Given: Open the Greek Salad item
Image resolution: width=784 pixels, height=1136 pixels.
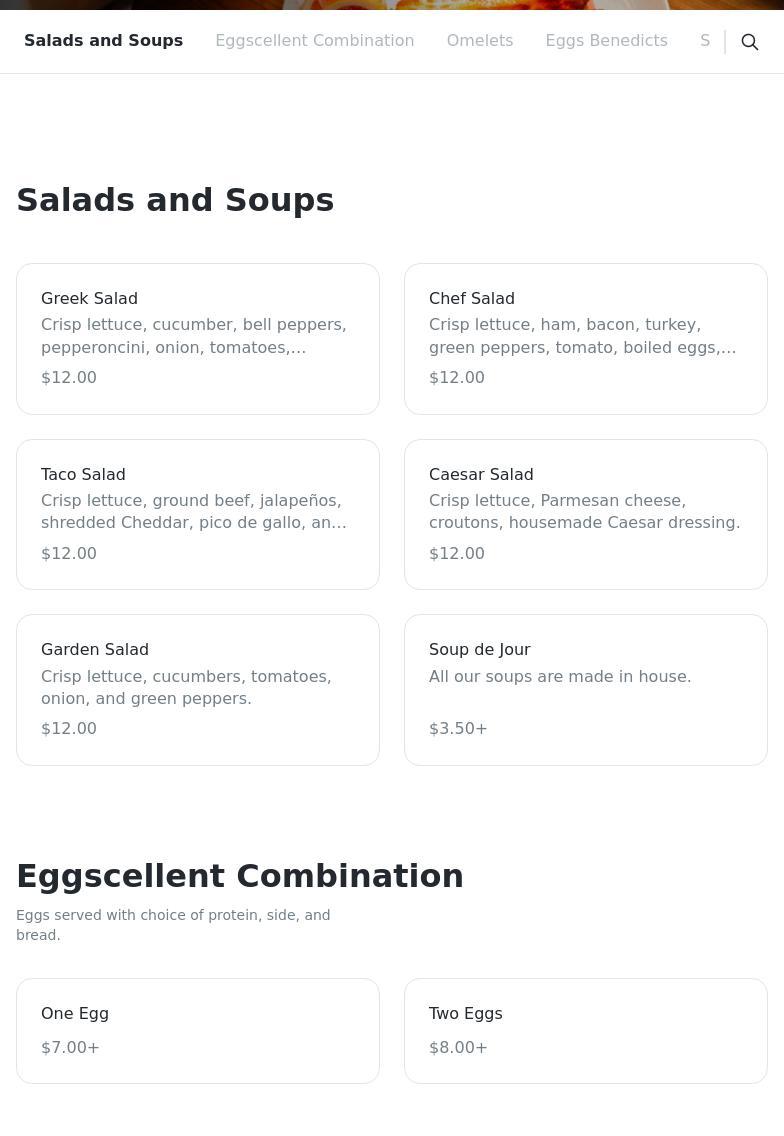Looking at the screenshot, I should coord(198,339).
